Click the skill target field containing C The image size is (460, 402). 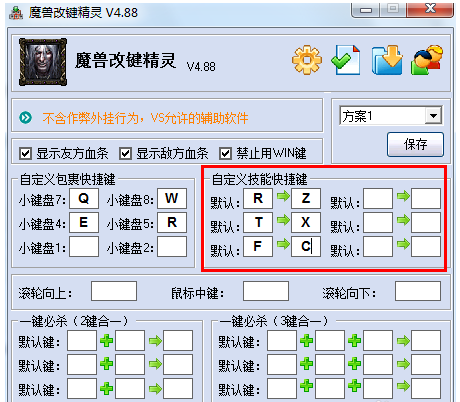coord(306,247)
